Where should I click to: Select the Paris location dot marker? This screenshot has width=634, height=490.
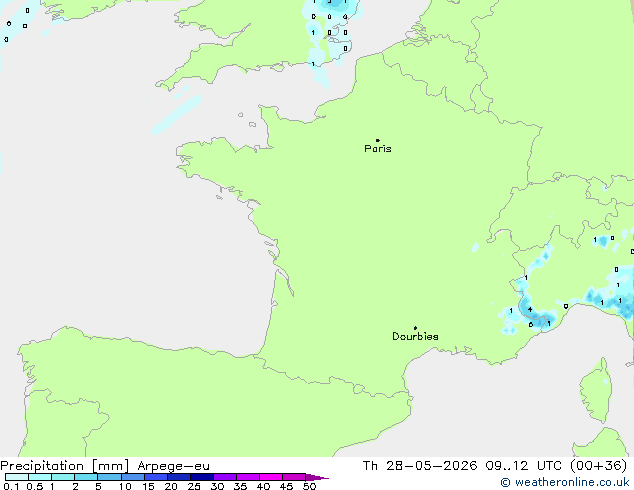pyautogui.click(x=378, y=140)
